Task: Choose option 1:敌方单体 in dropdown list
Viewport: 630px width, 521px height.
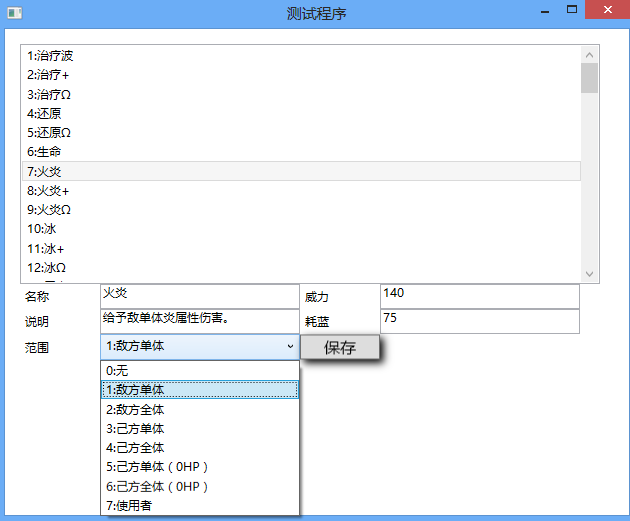Action: click(x=200, y=390)
